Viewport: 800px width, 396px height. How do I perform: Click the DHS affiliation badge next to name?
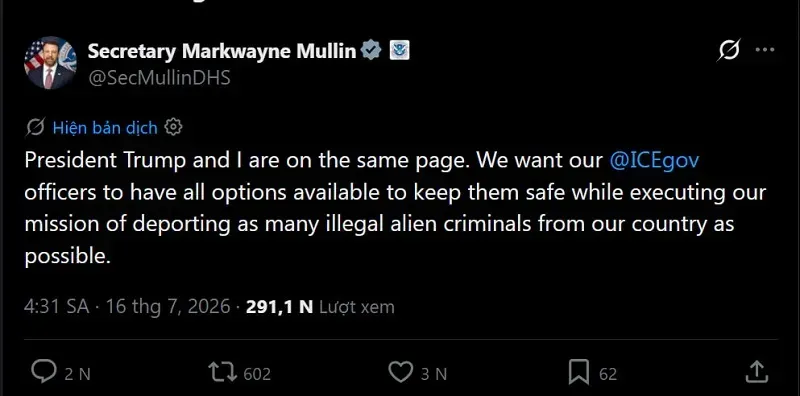[399, 51]
